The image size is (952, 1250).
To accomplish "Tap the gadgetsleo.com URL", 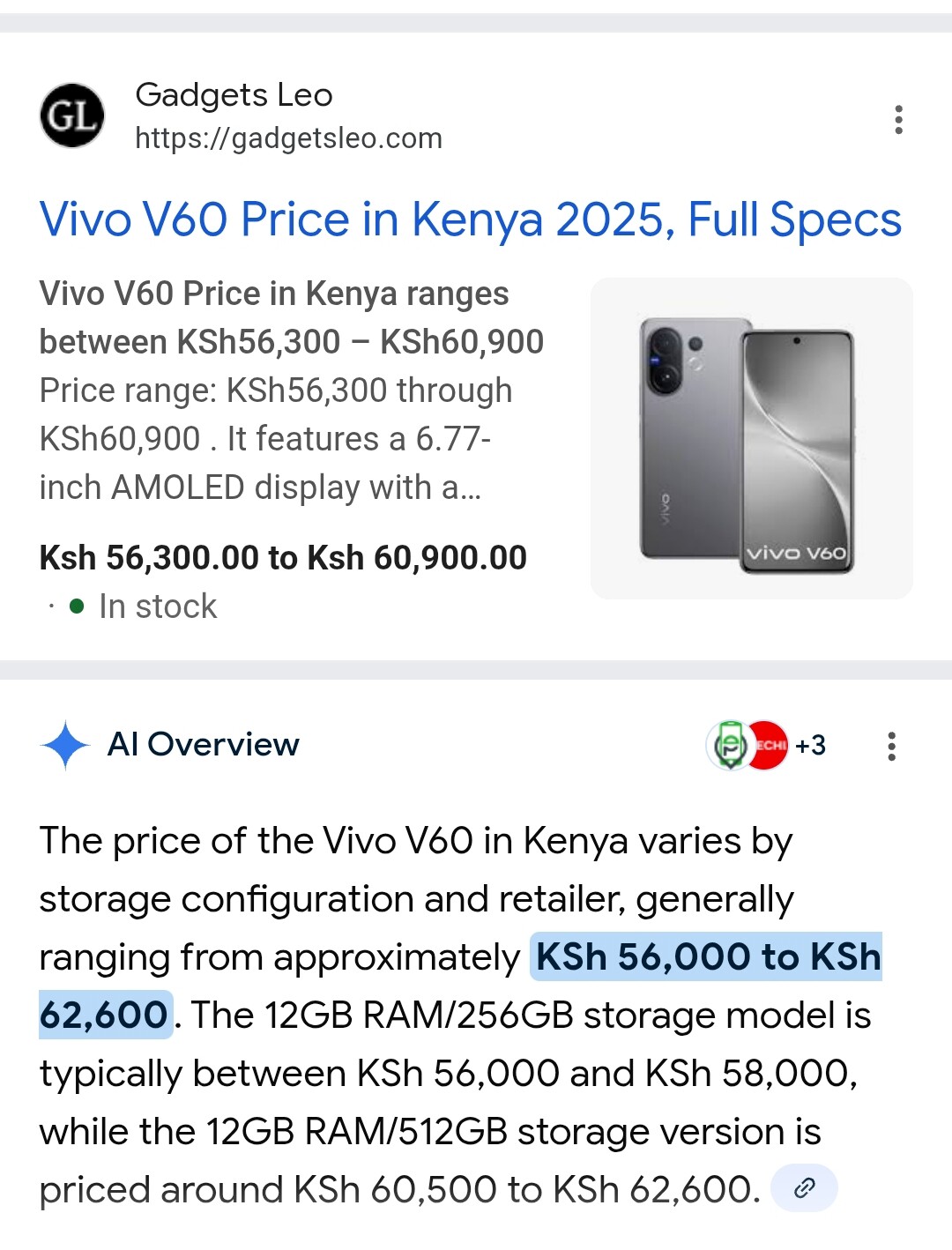I will click(288, 138).
